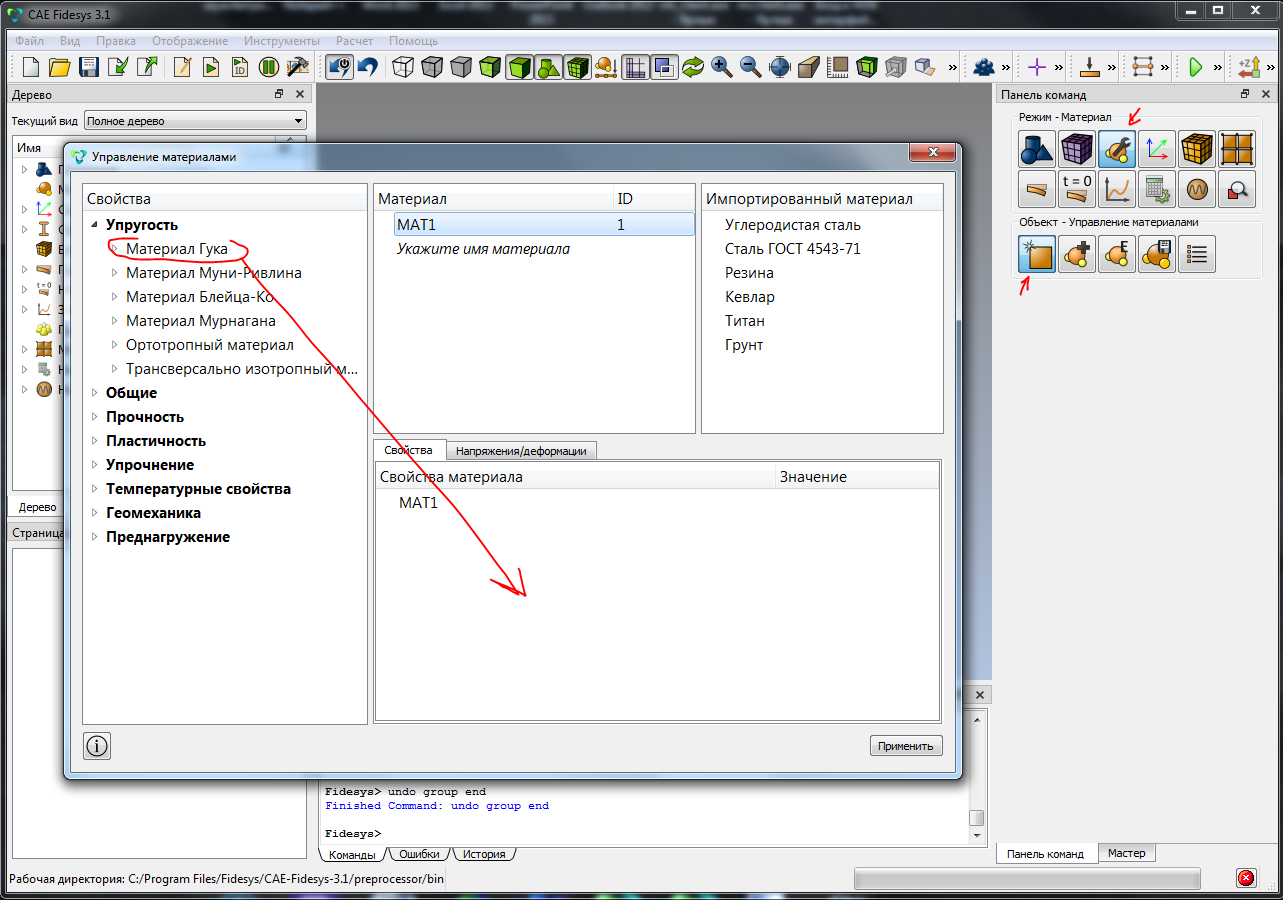Screen dimensions: 1283x900
Task: Switch to the 'Напряжения/деформации' tab
Action: 520,451
